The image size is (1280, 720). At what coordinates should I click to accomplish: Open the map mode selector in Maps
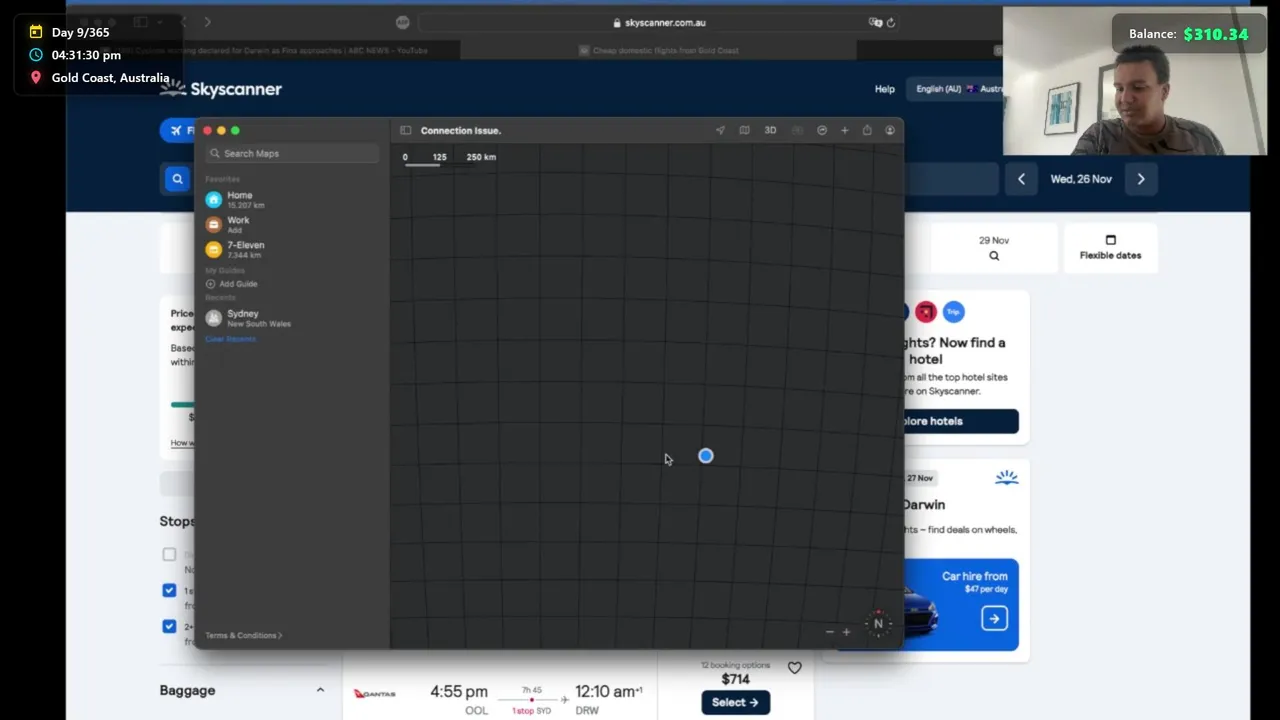point(744,130)
